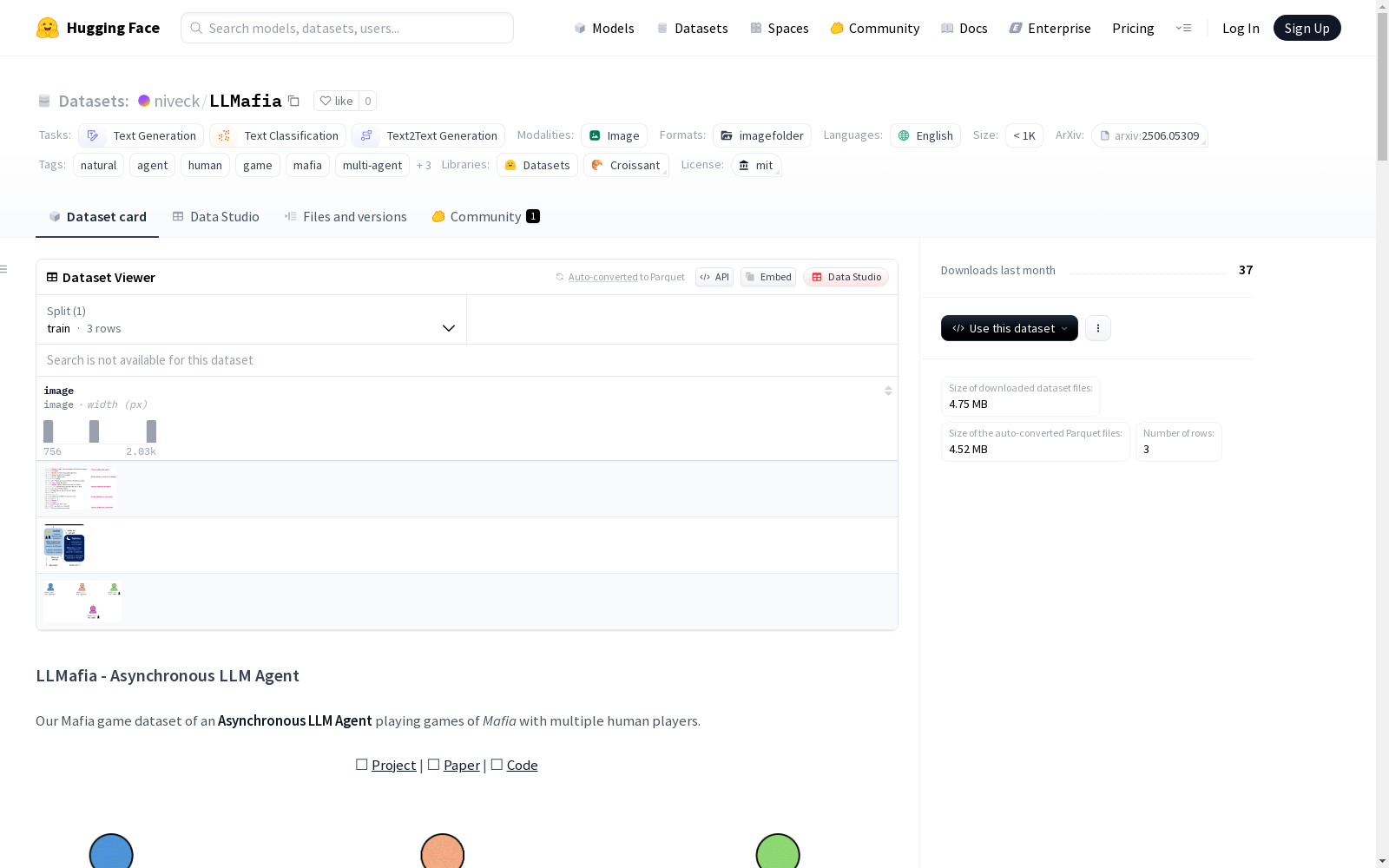Expand the train split selector
Viewport: 1389px width, 868px height.
pos(252,319)
